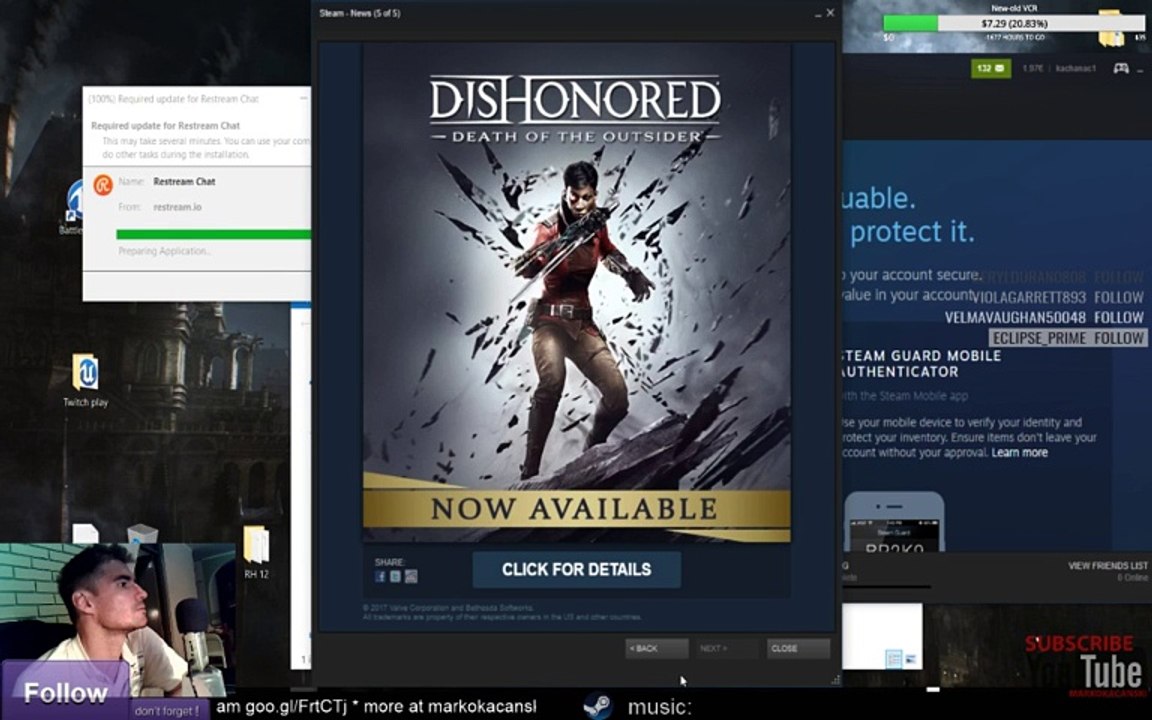Share the news on Twitter
The height and width of the screenshot is (720, 1152).
[x=395, y=577]
